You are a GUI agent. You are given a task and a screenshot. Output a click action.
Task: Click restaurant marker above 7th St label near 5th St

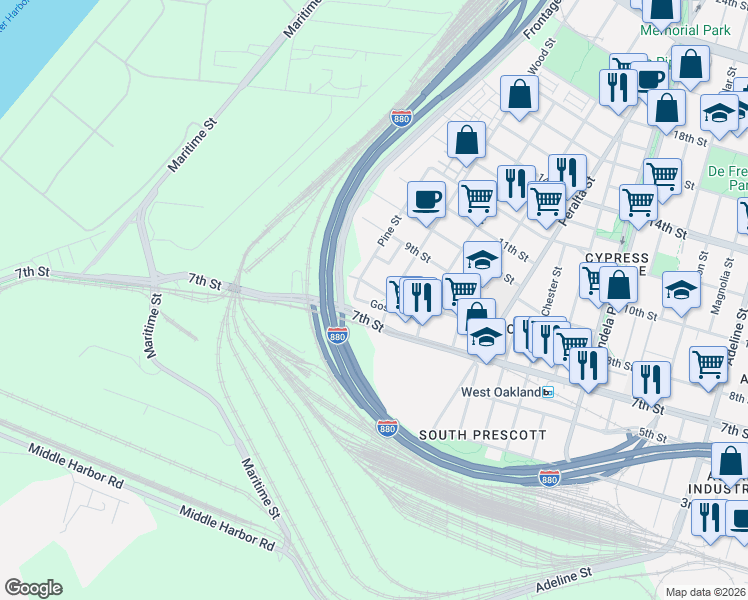(x=651, y=384)
